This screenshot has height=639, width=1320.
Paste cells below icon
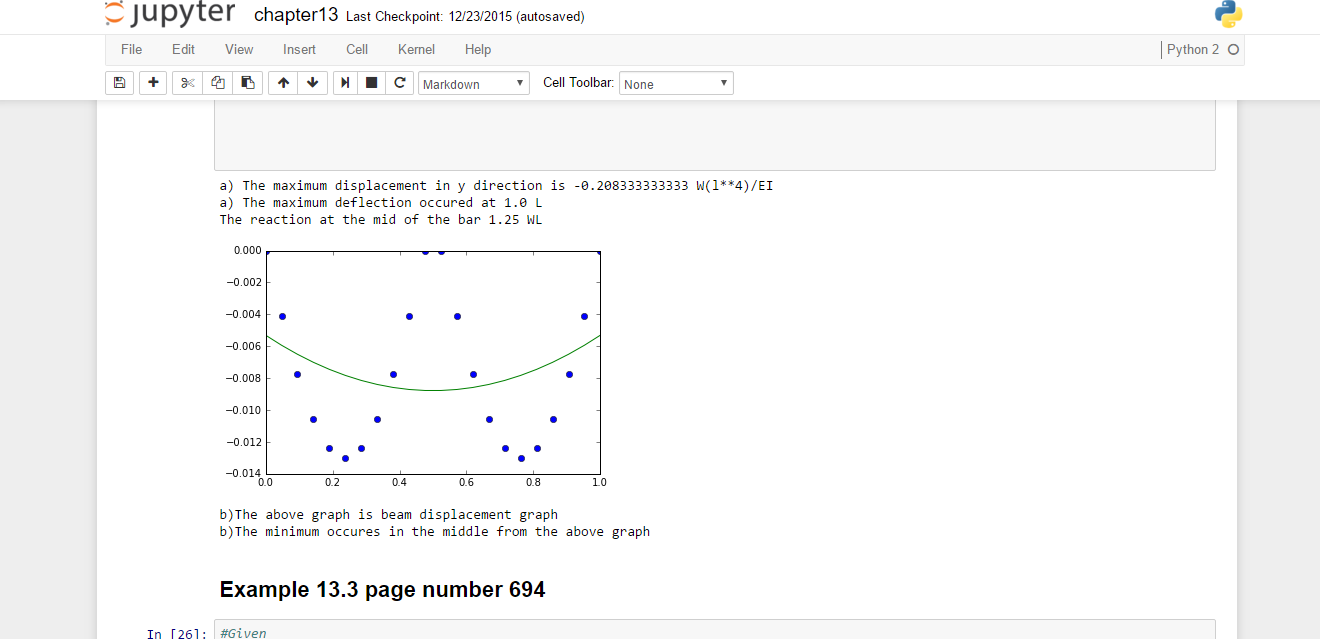(x=247, y=83)
